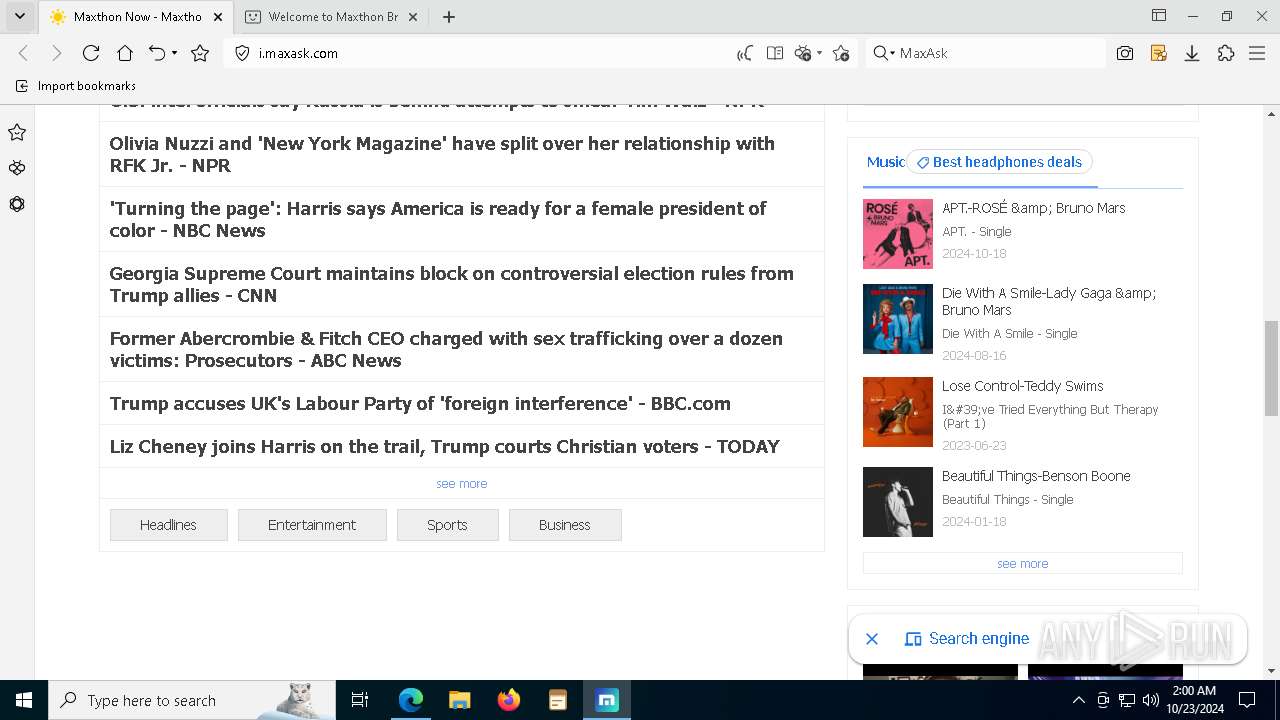Take a screenshot with the camera icon
Image resolution: width=1280 pixels, height=720 pixels.
pyautogui.click(x=1125, y=53)
